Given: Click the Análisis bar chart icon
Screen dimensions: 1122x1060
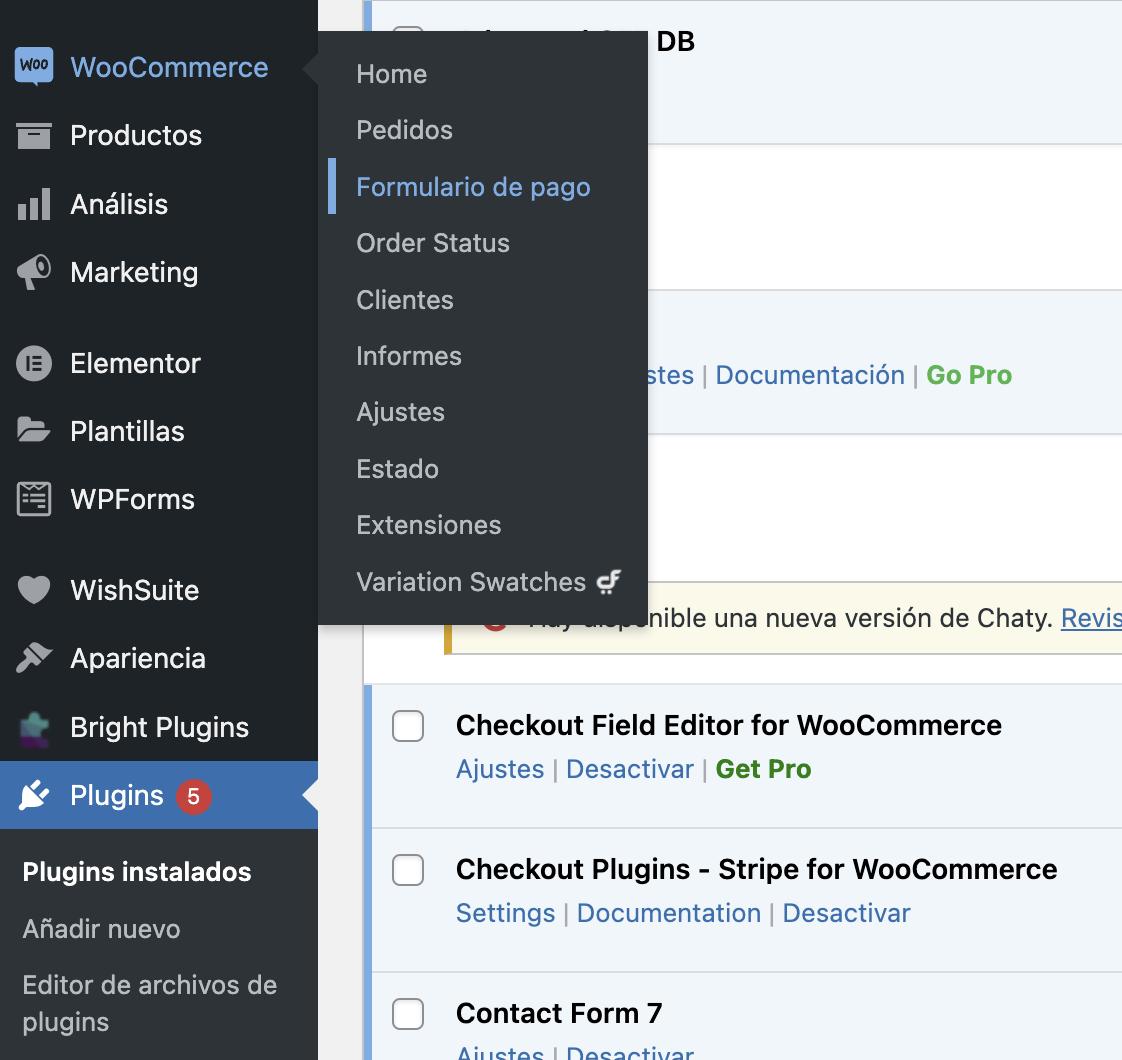Looking at the screenshot, I should click(x=34, y=204).
